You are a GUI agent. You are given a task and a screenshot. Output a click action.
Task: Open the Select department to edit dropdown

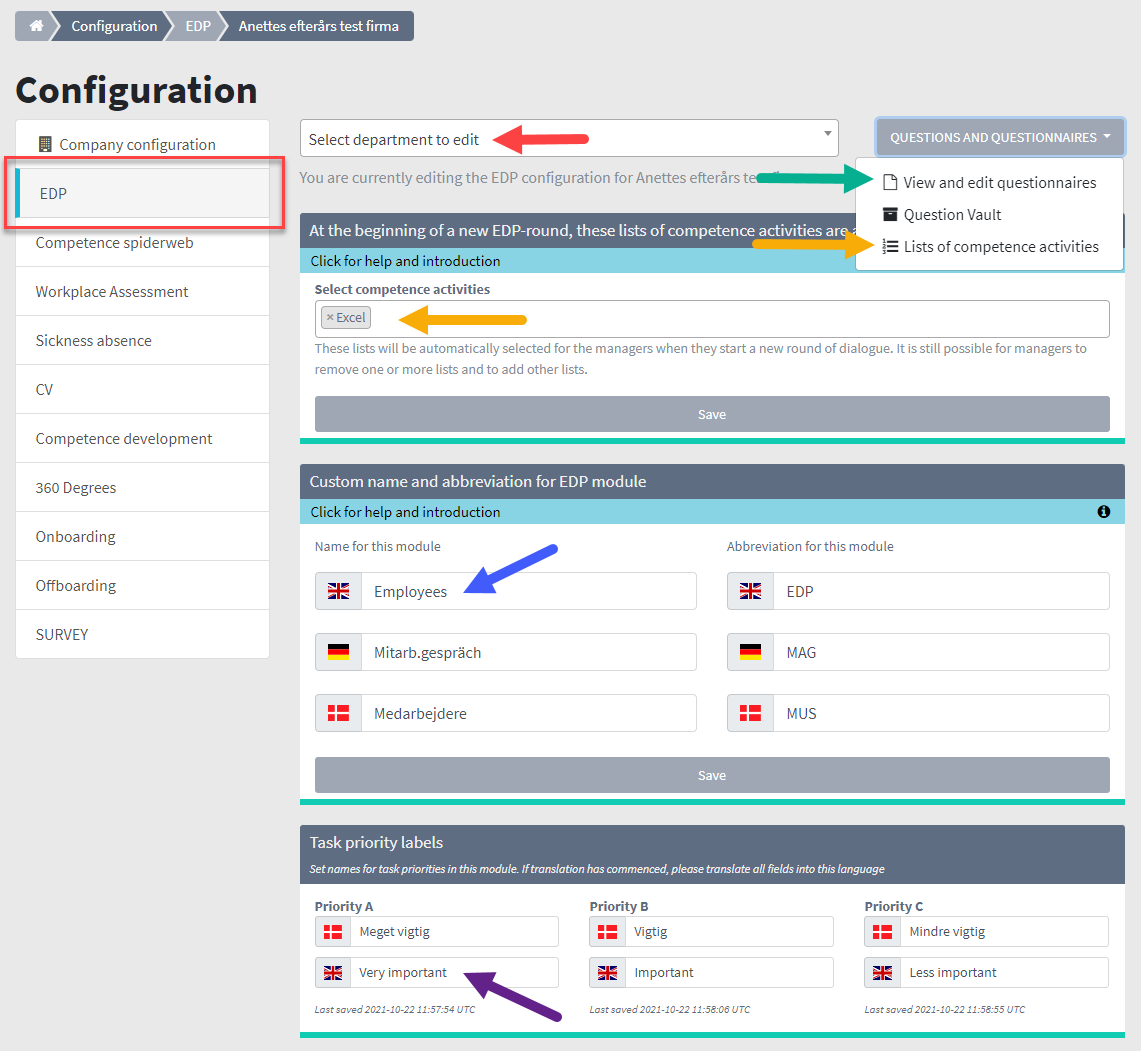click(568, 139)
